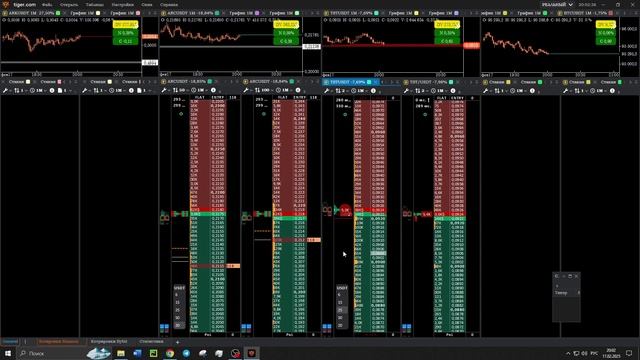The width and height of the screenshot is (640, 360).
Task: Click purple link swatch on График 1M tab
Action: pyautogui.click(x=257, y=13)
